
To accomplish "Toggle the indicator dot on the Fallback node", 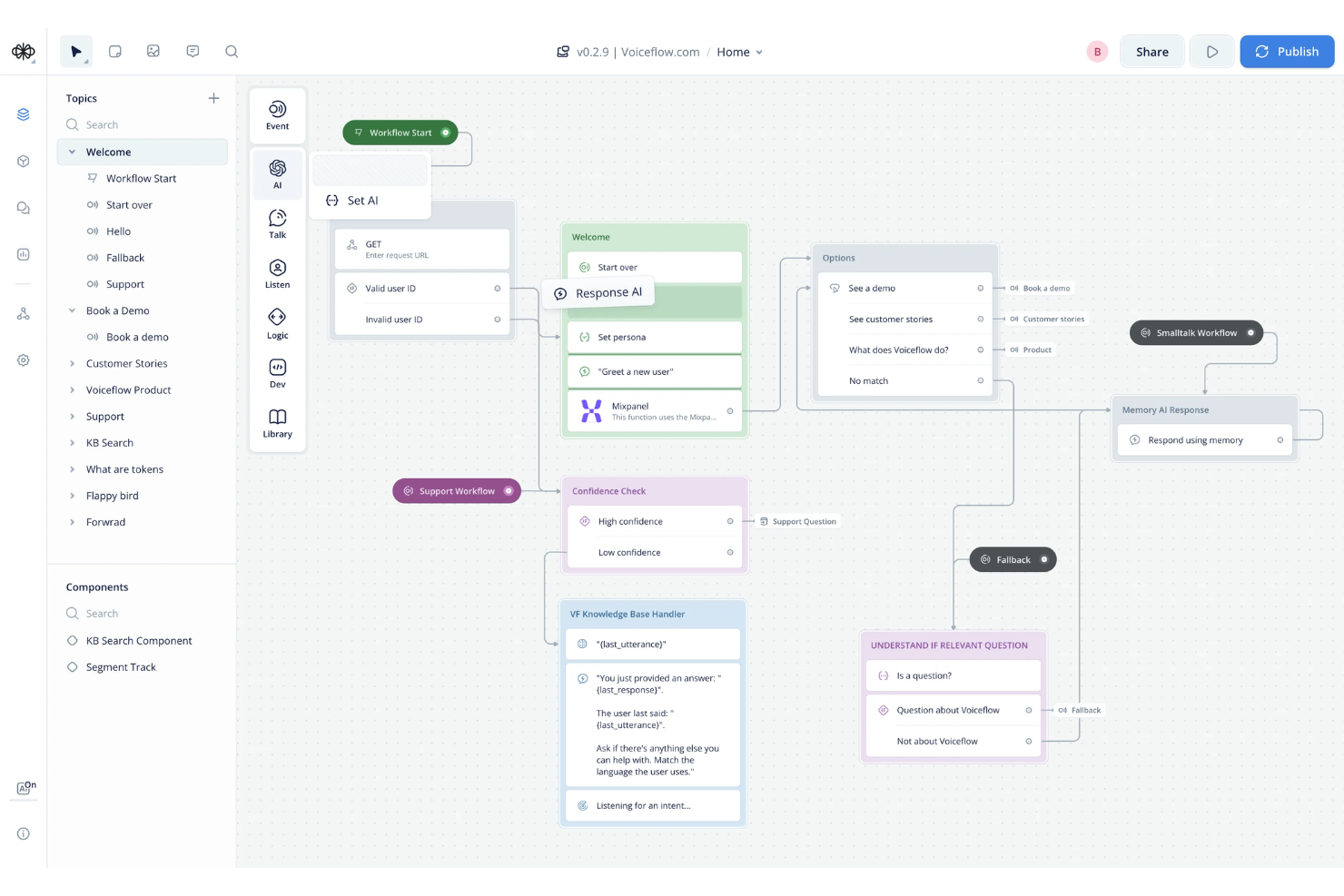I will tap(1044, 559).
